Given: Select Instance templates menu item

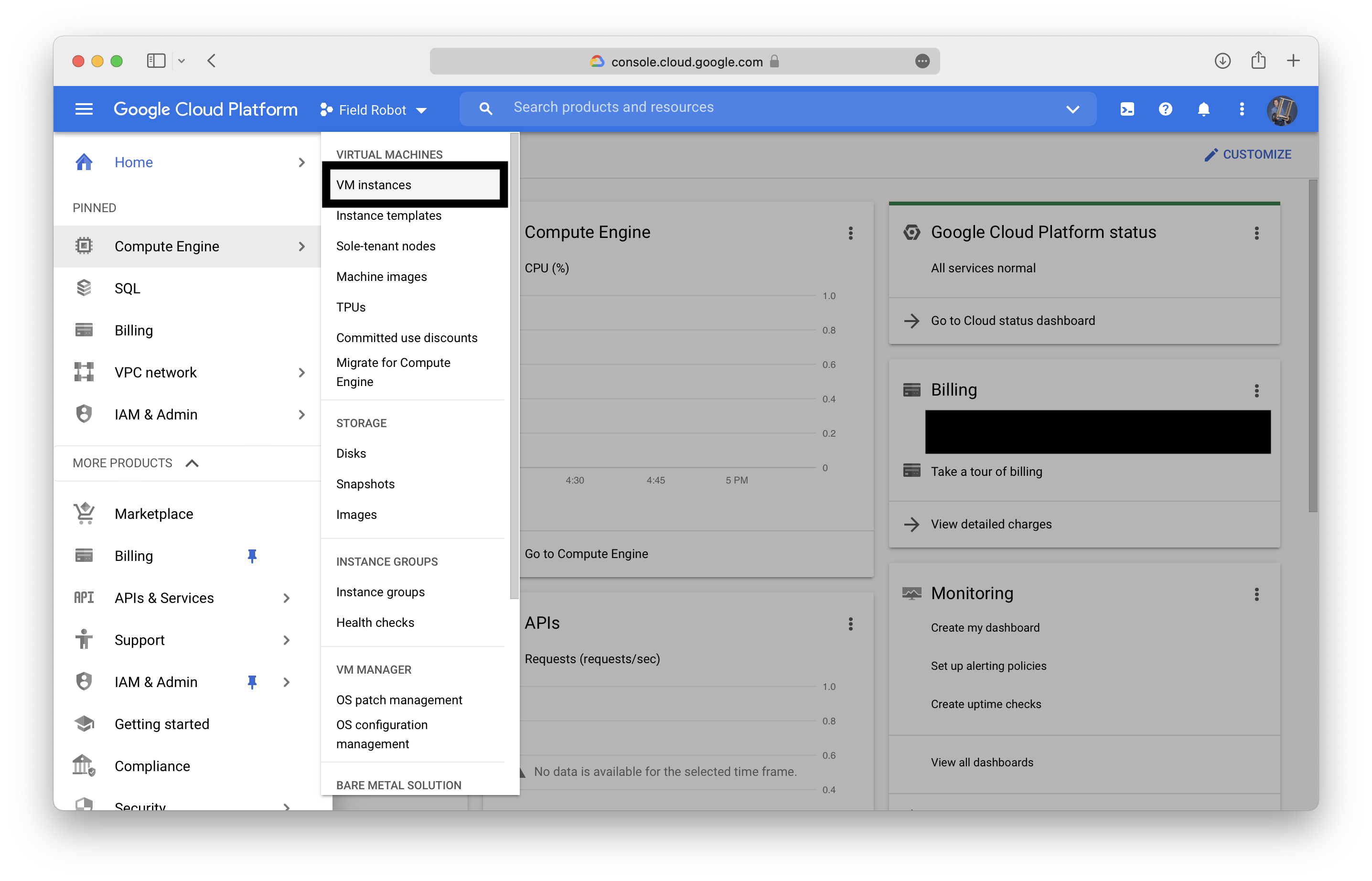Looking at the screenshot, I should (x=389, y=215).
